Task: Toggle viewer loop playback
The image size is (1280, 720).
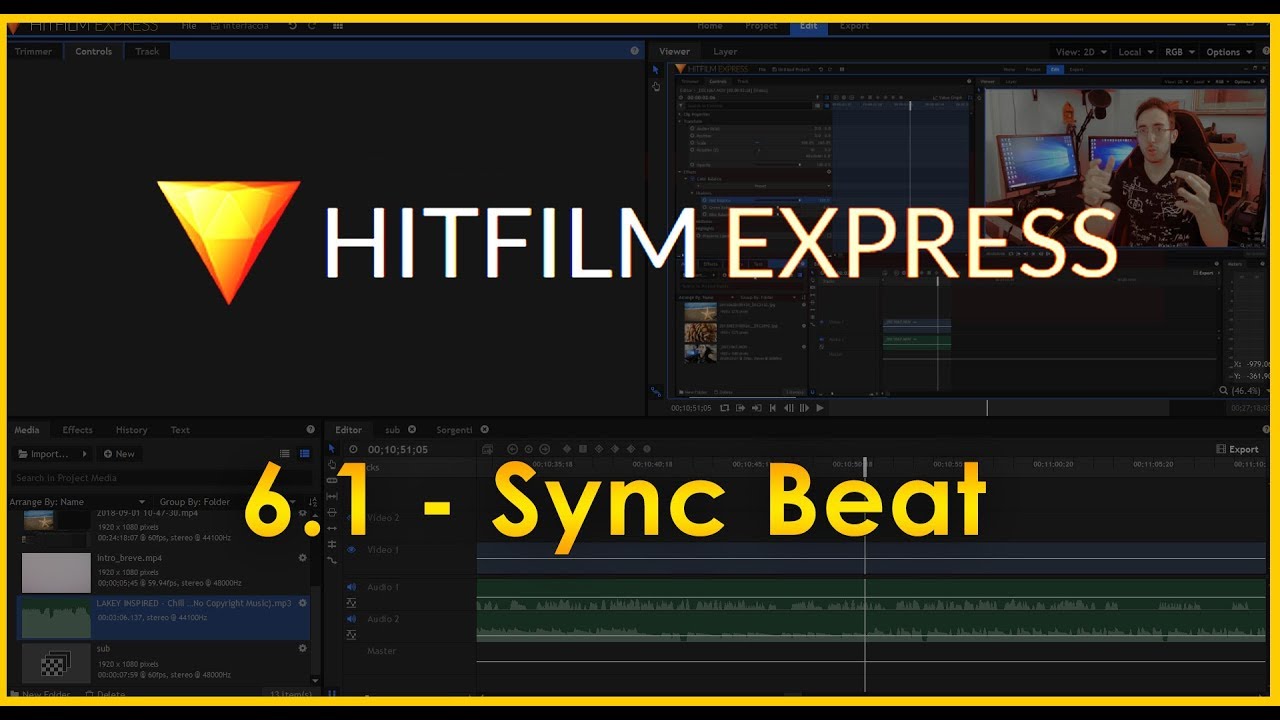Action: pos(725,408)
